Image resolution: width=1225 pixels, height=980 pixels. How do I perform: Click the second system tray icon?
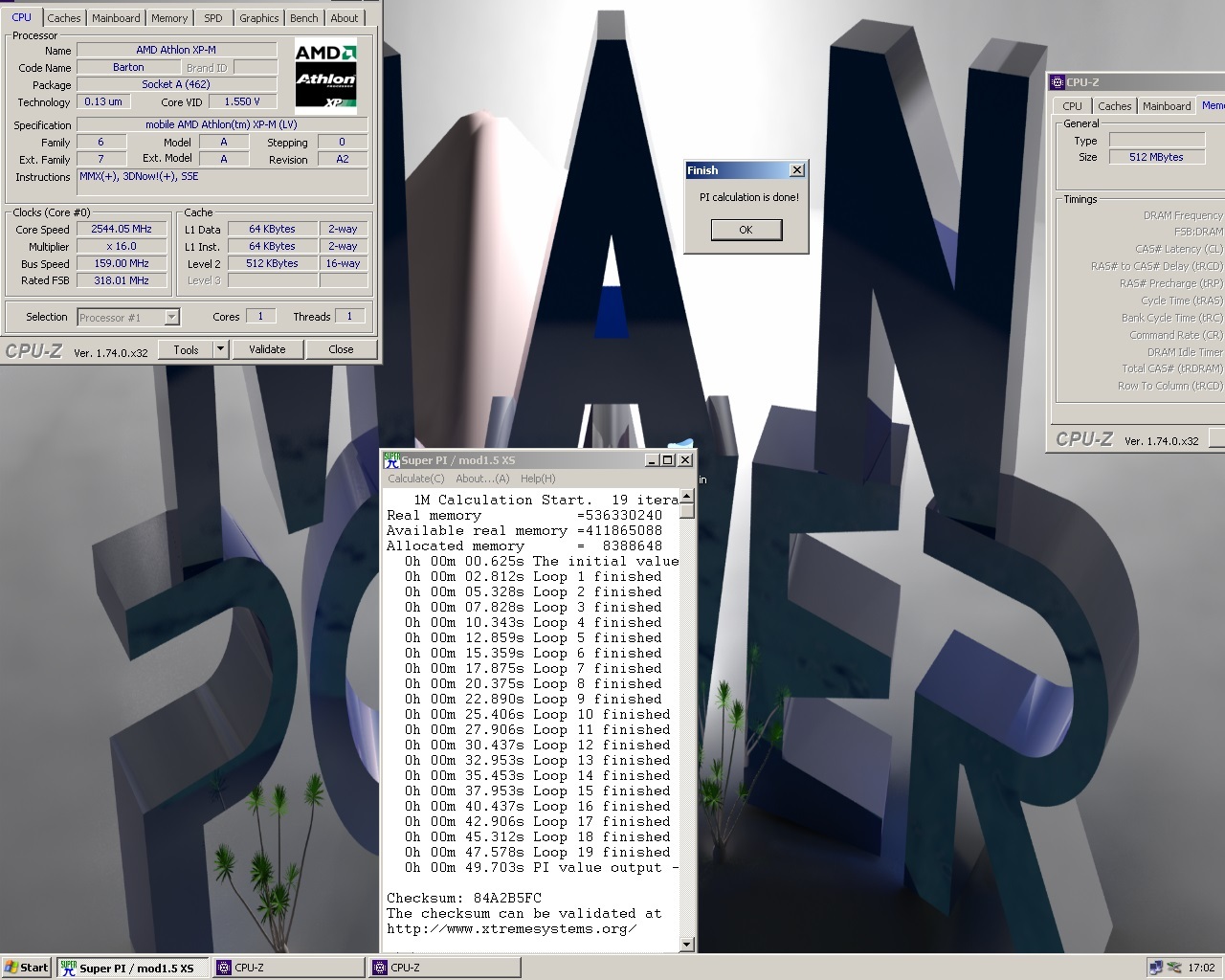pos(1173,968)
